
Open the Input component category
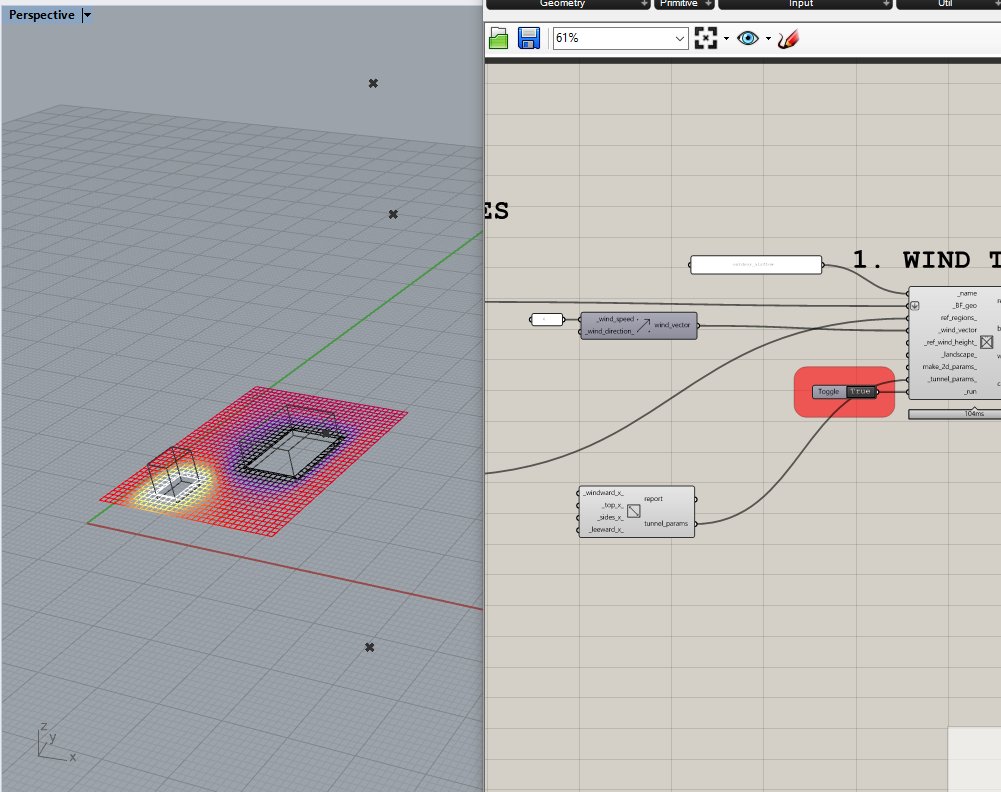click(801, 4)
